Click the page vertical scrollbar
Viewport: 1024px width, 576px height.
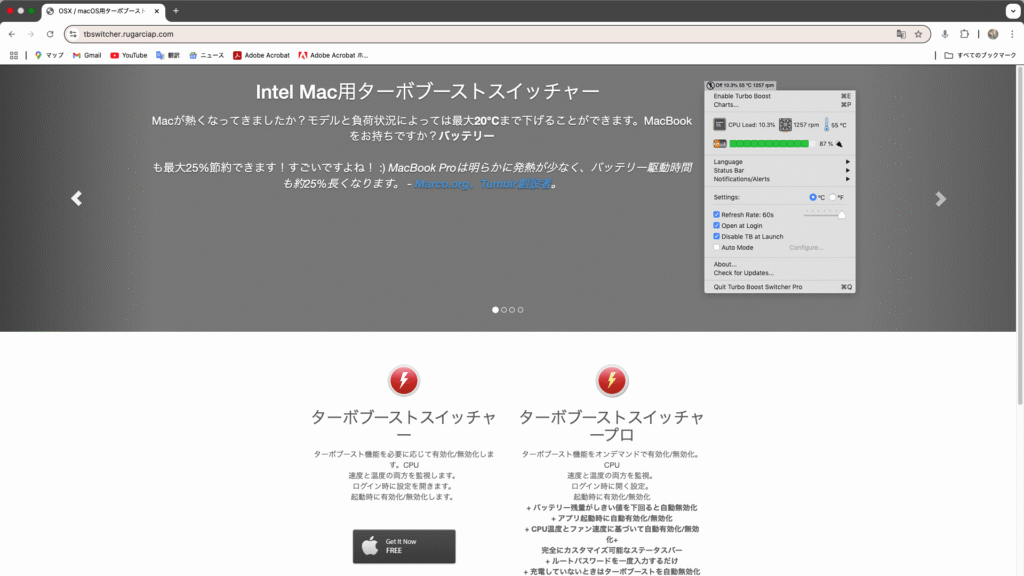pos(1020,235)
